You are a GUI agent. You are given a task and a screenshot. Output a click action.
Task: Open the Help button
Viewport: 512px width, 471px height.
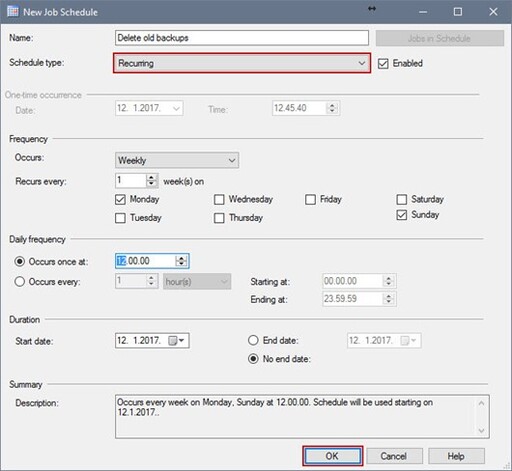click(456, 456)
